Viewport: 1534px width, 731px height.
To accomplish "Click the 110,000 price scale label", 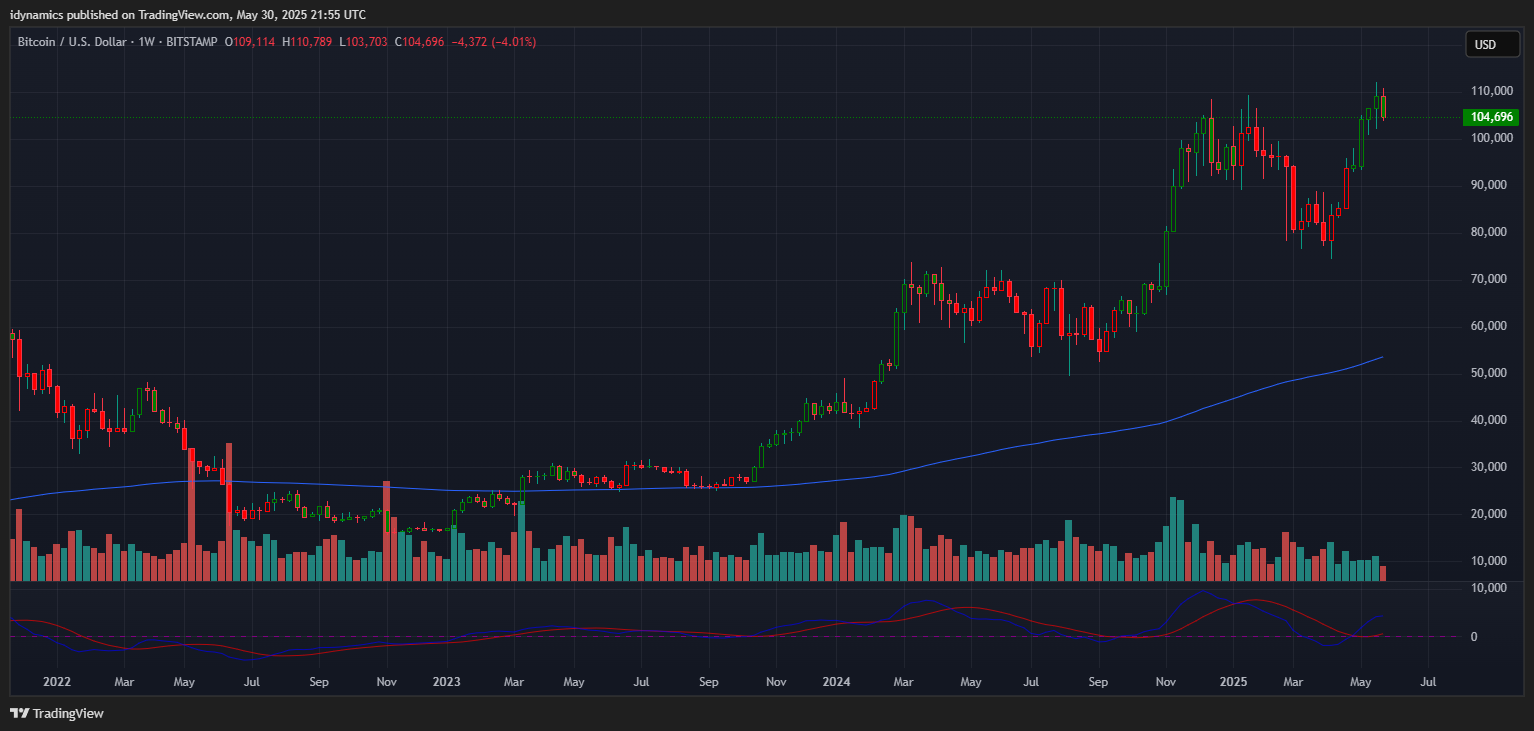I will click(1489, 91).
